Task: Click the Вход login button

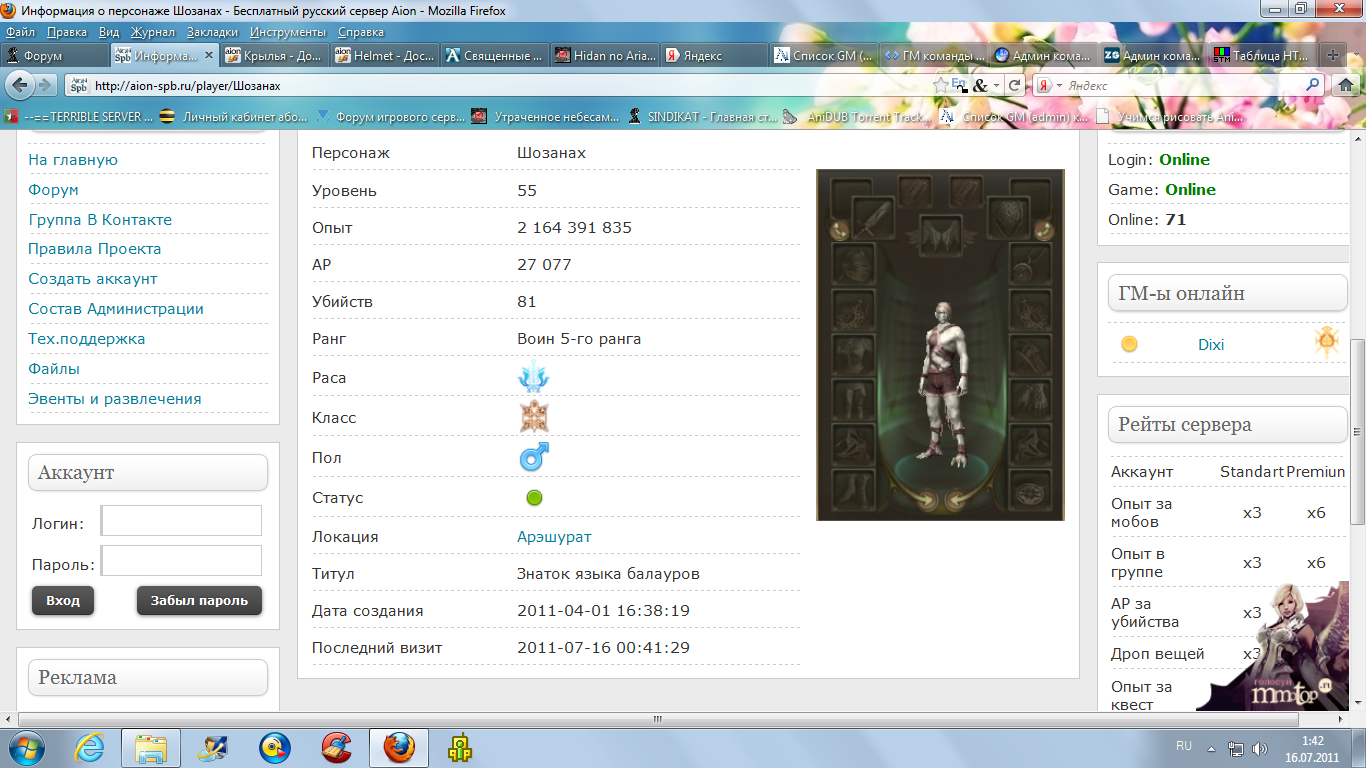Action: (x=63, y=601)
